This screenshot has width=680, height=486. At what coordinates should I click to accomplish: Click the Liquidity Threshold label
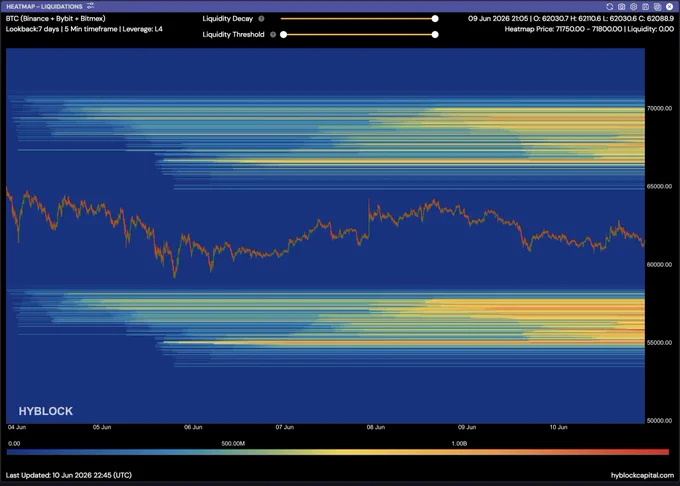233,35
